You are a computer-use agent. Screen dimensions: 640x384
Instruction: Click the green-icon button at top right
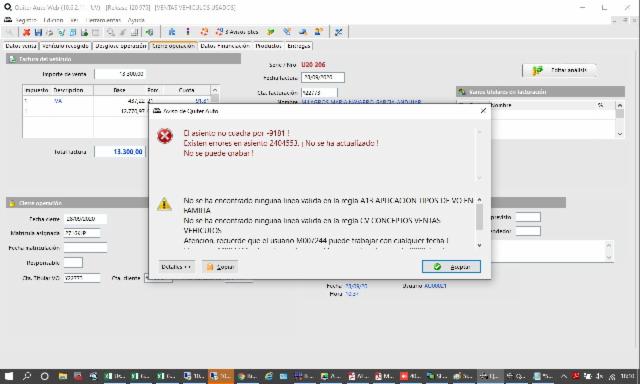pos(560,70)
